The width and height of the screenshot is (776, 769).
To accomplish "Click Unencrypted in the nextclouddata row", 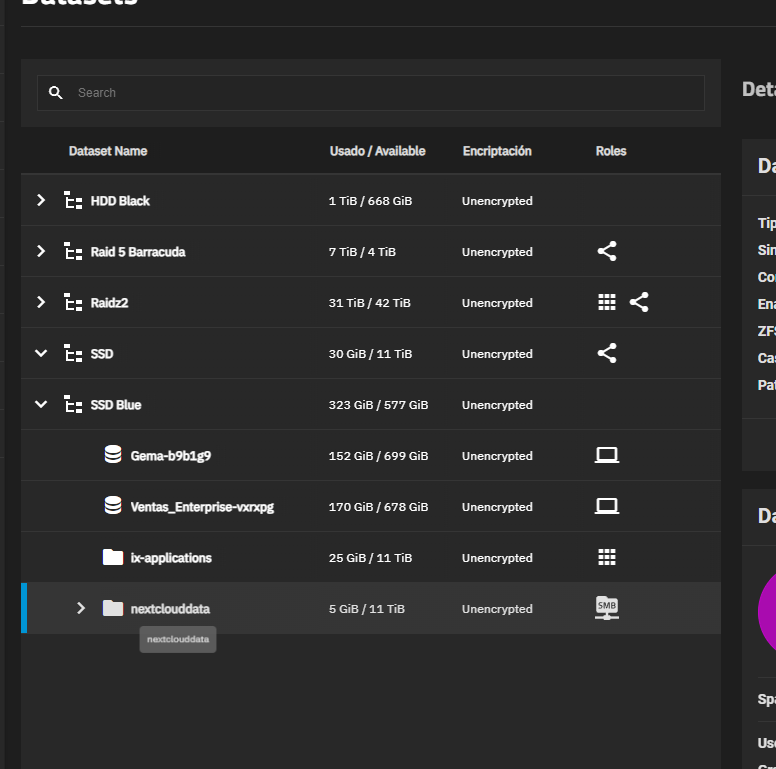I will tap(497, 609).
